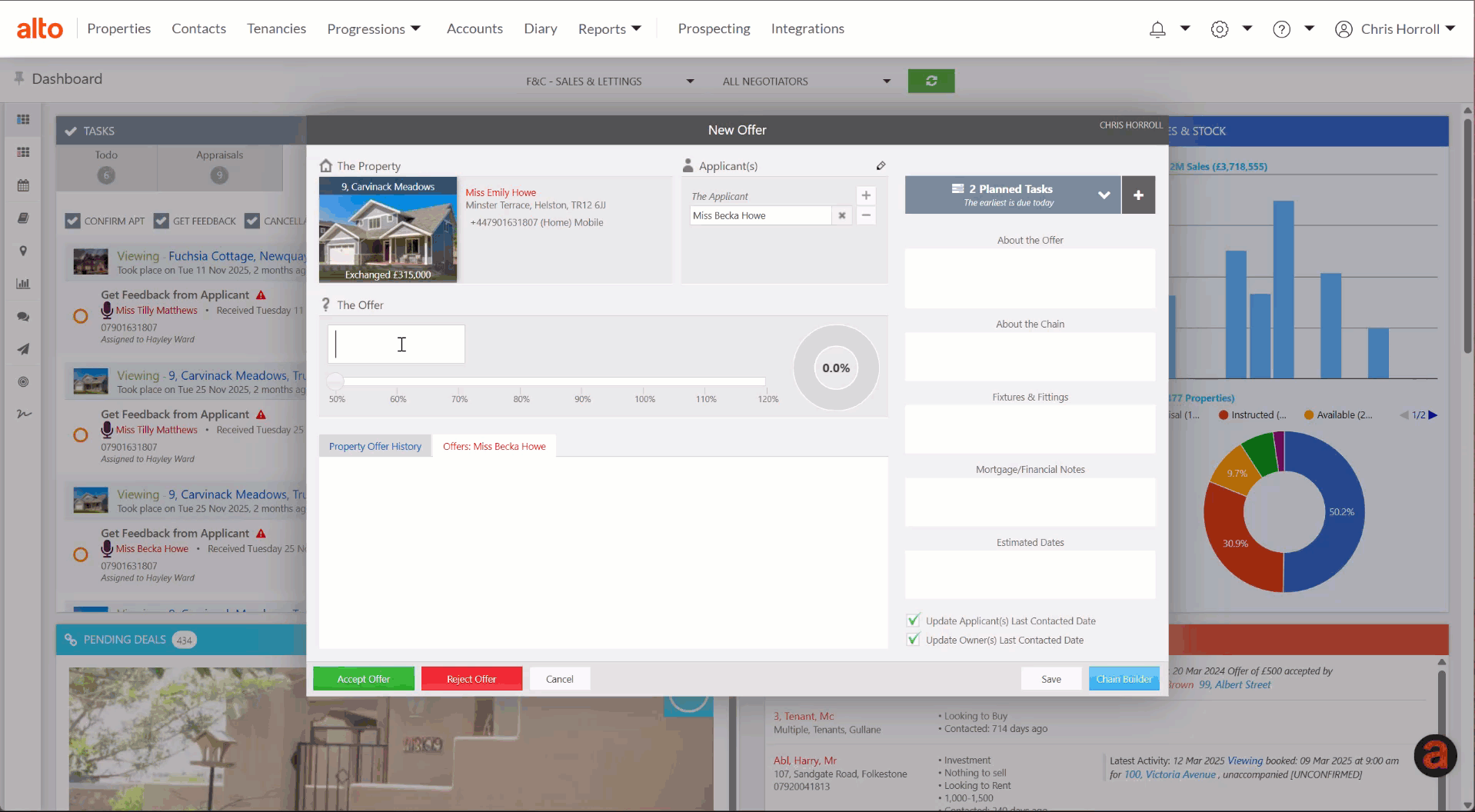Click the green dashboard refresh button

click(931, 81)
